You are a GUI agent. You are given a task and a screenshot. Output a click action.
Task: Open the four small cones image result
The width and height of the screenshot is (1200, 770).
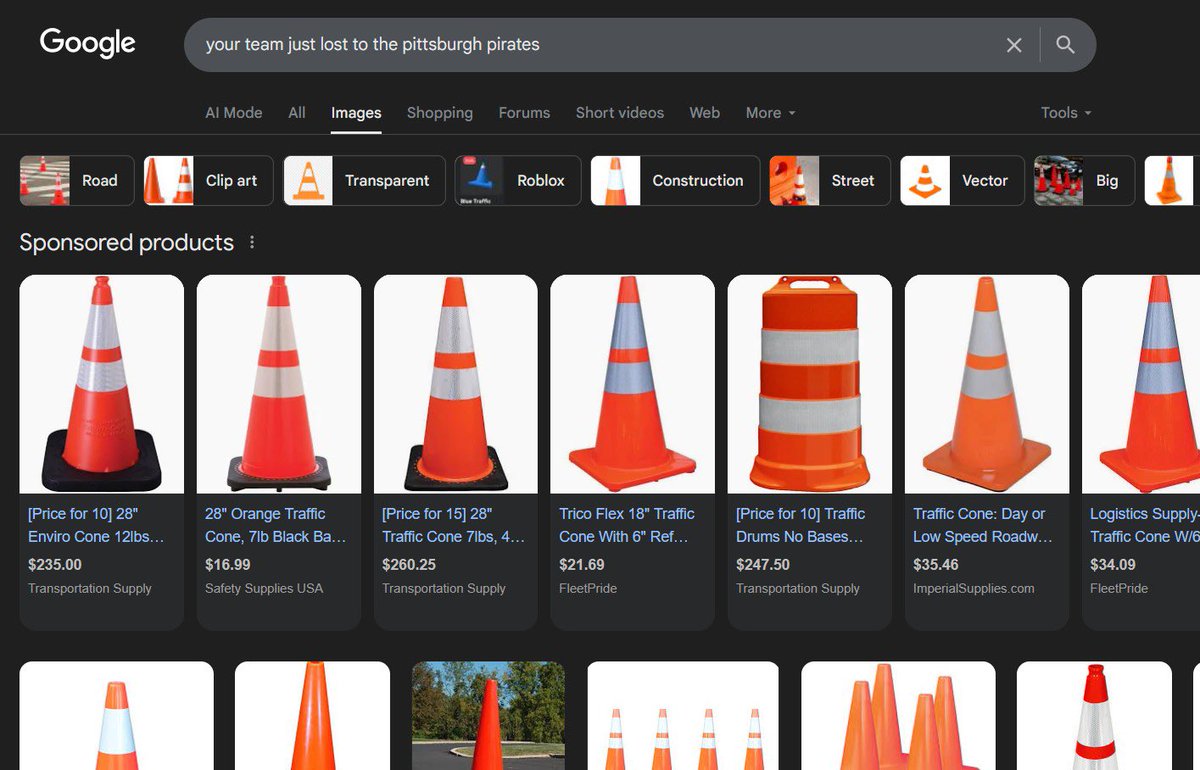pos(683,716)
